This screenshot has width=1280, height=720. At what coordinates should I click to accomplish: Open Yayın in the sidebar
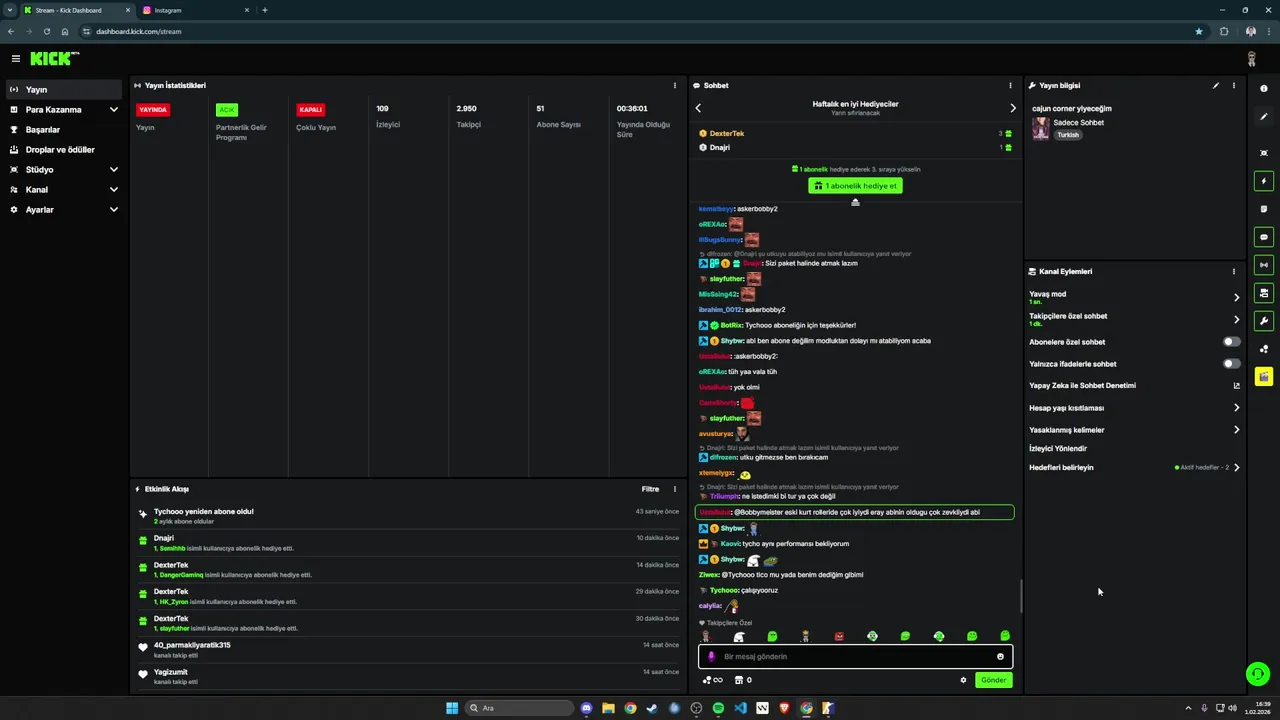(64, 89)
